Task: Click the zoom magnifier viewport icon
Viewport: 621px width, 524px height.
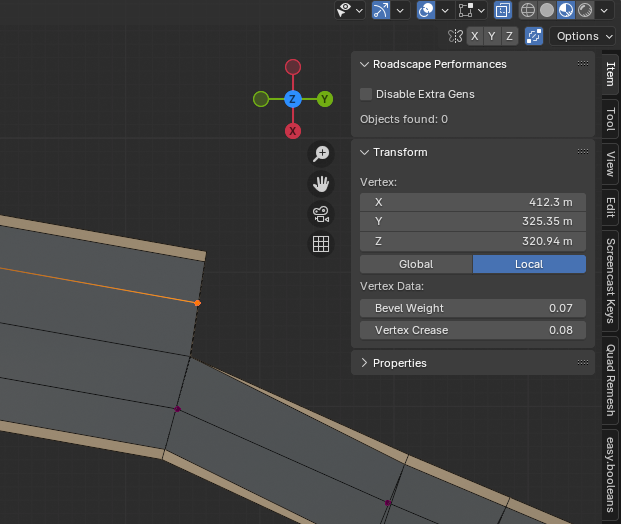Action: 321,154
